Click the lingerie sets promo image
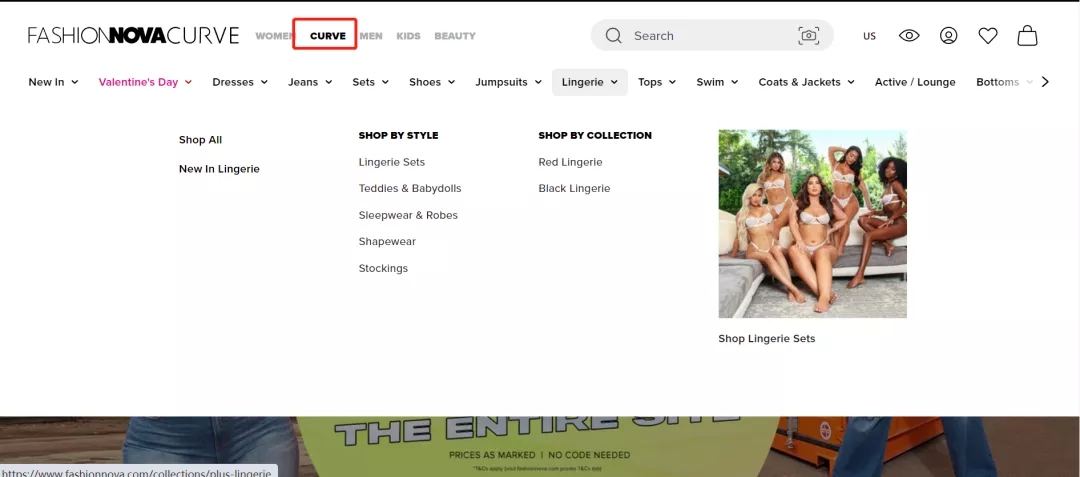1080x477 pixels. coord(812,224)
